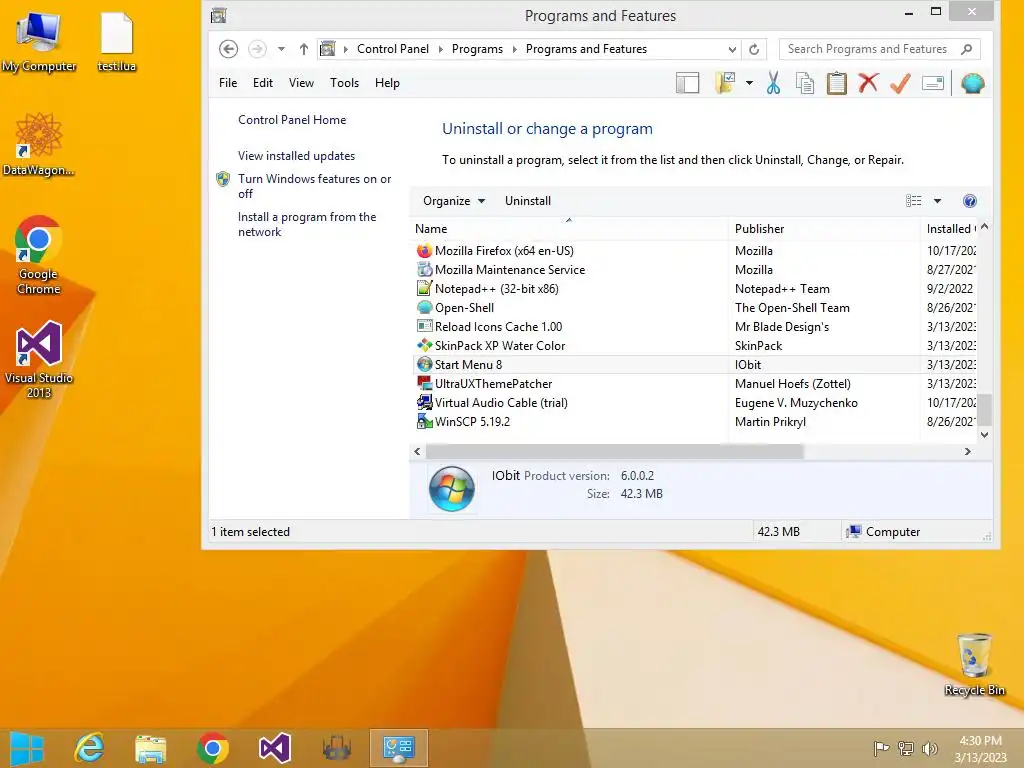Open the Edit menu
This screenshot has width=1024, height=768.
tap(263, 83)
